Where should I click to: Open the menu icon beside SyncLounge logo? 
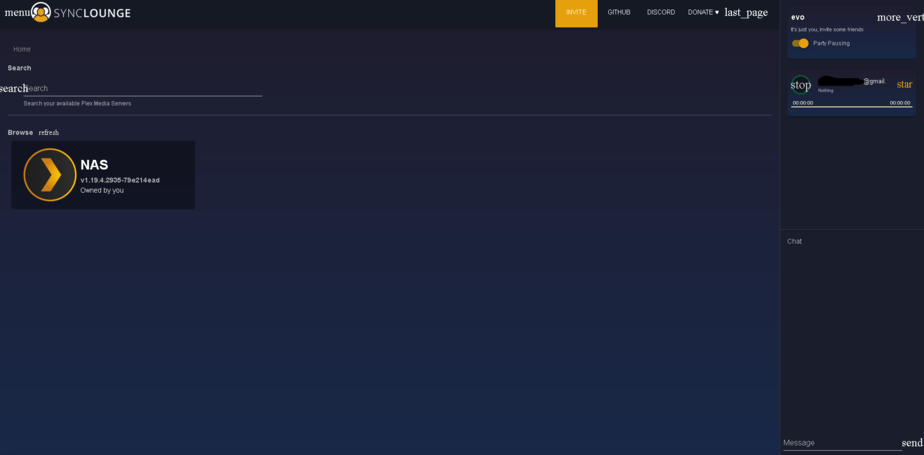click(16, 13)
